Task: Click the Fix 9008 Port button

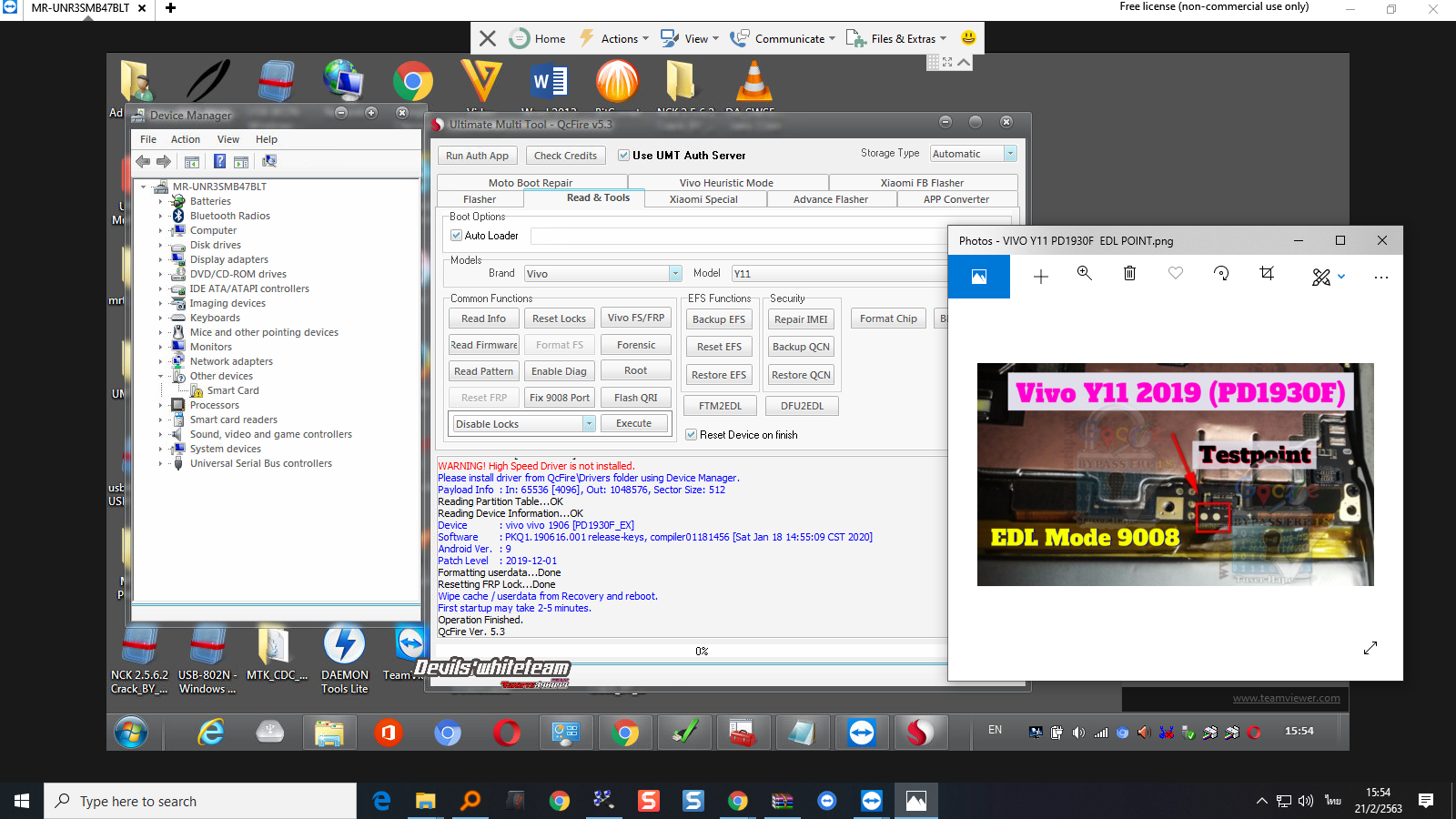Action: click(560, 398)
